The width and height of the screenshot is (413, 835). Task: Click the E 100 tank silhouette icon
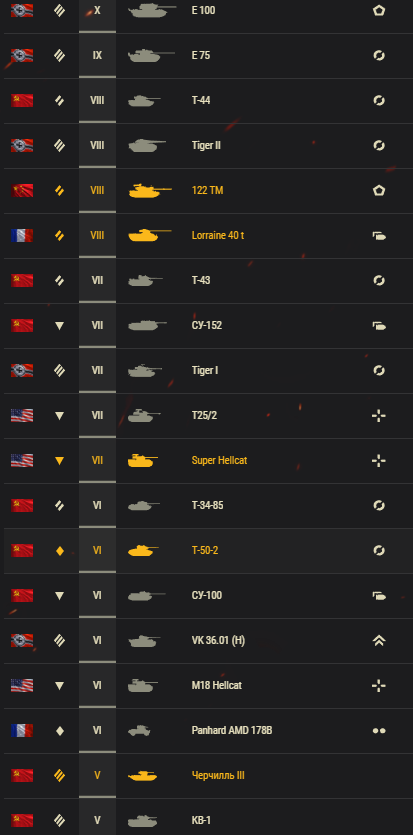tap(152, 10)
